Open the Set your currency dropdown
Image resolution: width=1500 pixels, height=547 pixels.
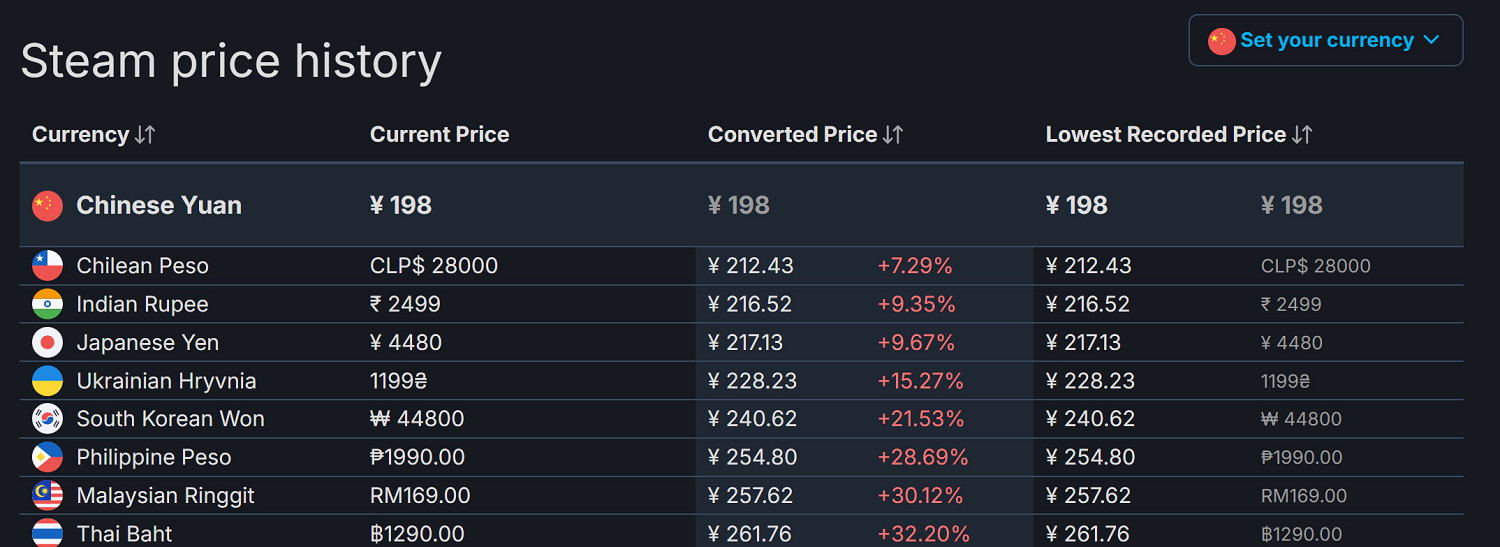click(x=1325, y=41)
